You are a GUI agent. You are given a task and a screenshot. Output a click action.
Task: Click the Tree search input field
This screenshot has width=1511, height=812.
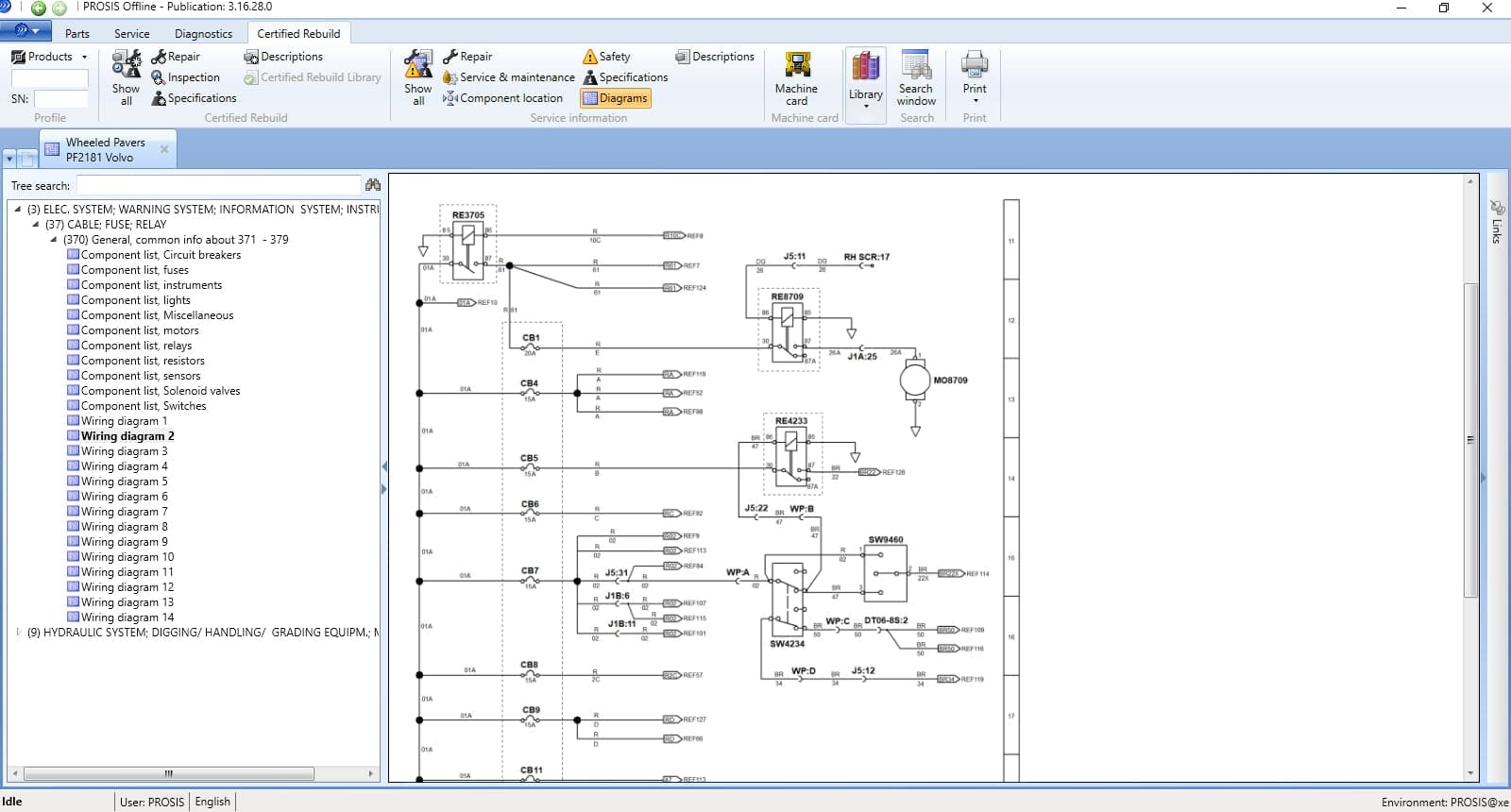[219, 185]
